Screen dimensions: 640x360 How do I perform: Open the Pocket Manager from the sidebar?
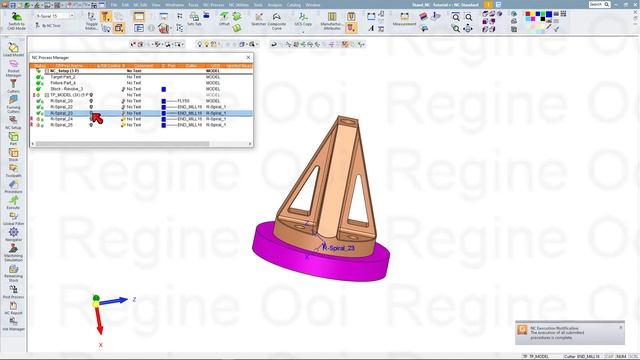[13, 68]
